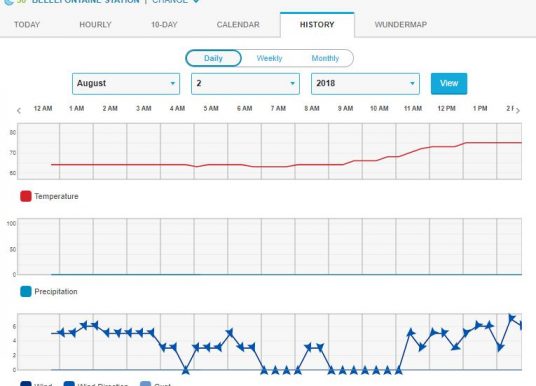The image size is (536, 386).
Task: Open the 10-DAY forecast tab
Action: (x=164, y=25)
